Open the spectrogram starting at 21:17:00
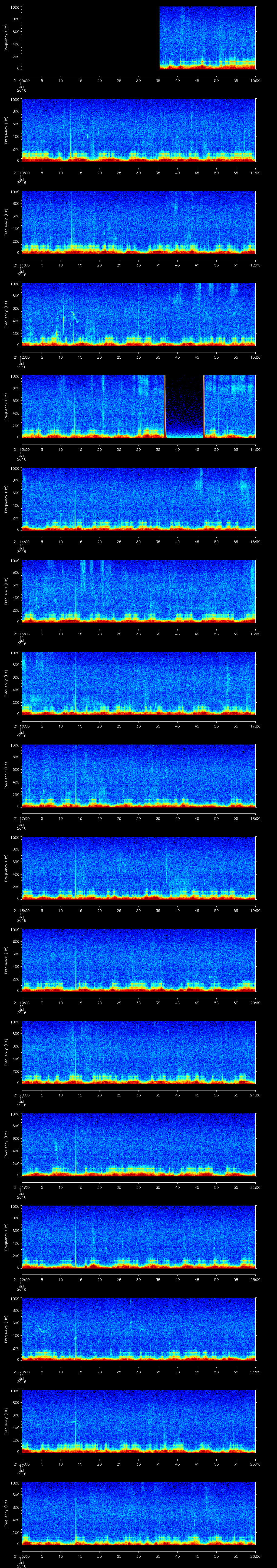Screen dimensions: 277x1568 coord(139,775)
